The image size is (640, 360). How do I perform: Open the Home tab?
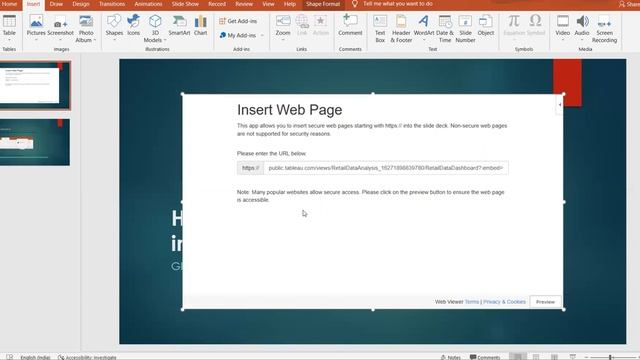click(9, 4)
